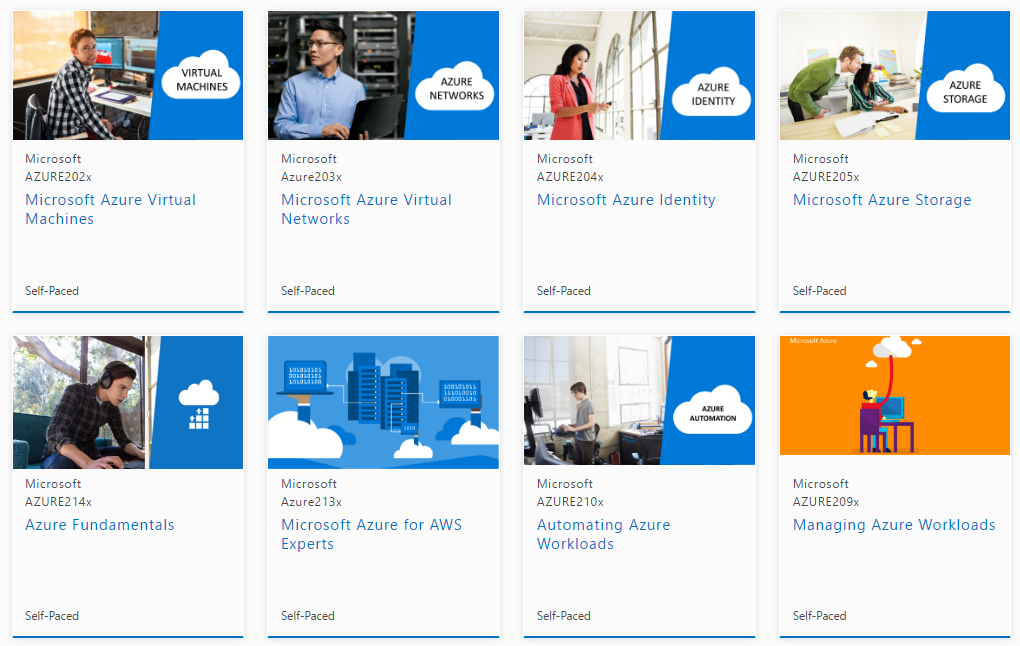Click the Azure Automation cloud badge
The image size is (1020, 646).
coord(712,413)
